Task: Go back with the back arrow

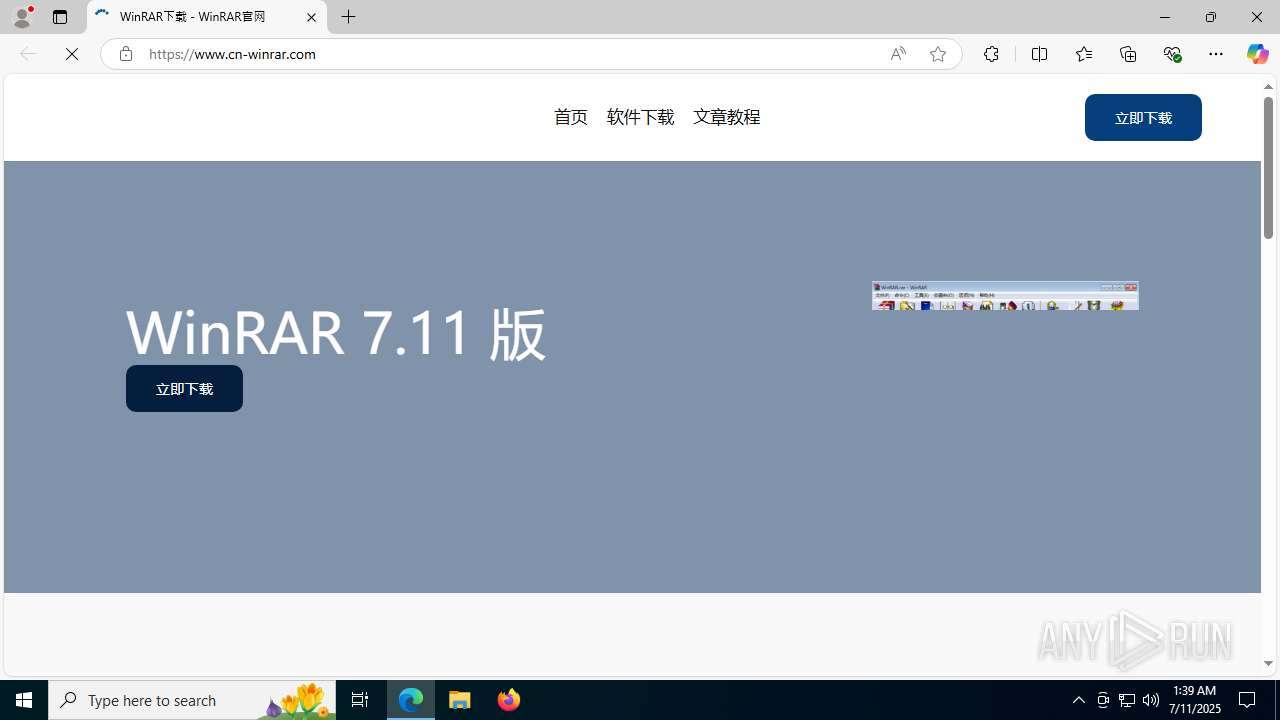Action: 27,54
